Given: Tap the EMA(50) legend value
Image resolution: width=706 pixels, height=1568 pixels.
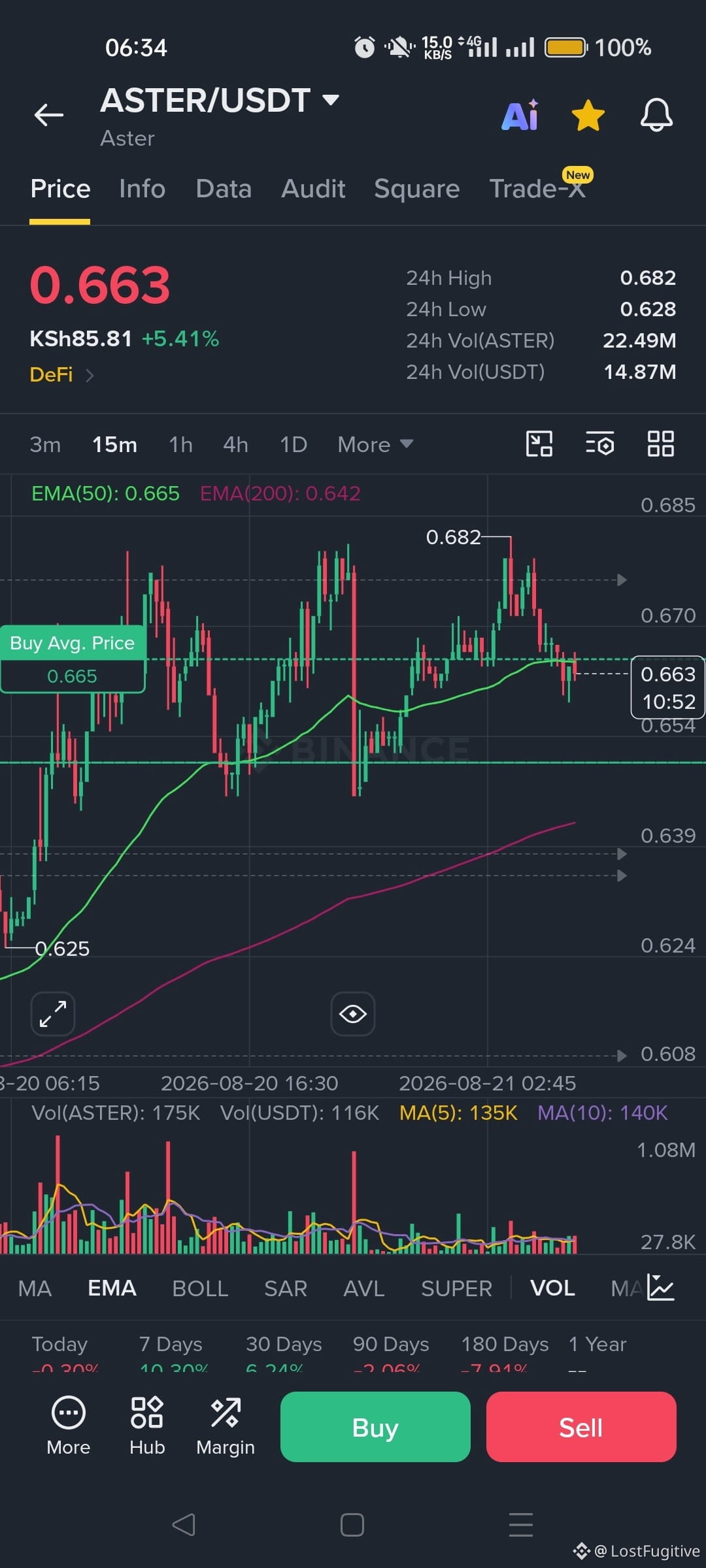Looking at the screenshot, I should [x=105, y=493].
